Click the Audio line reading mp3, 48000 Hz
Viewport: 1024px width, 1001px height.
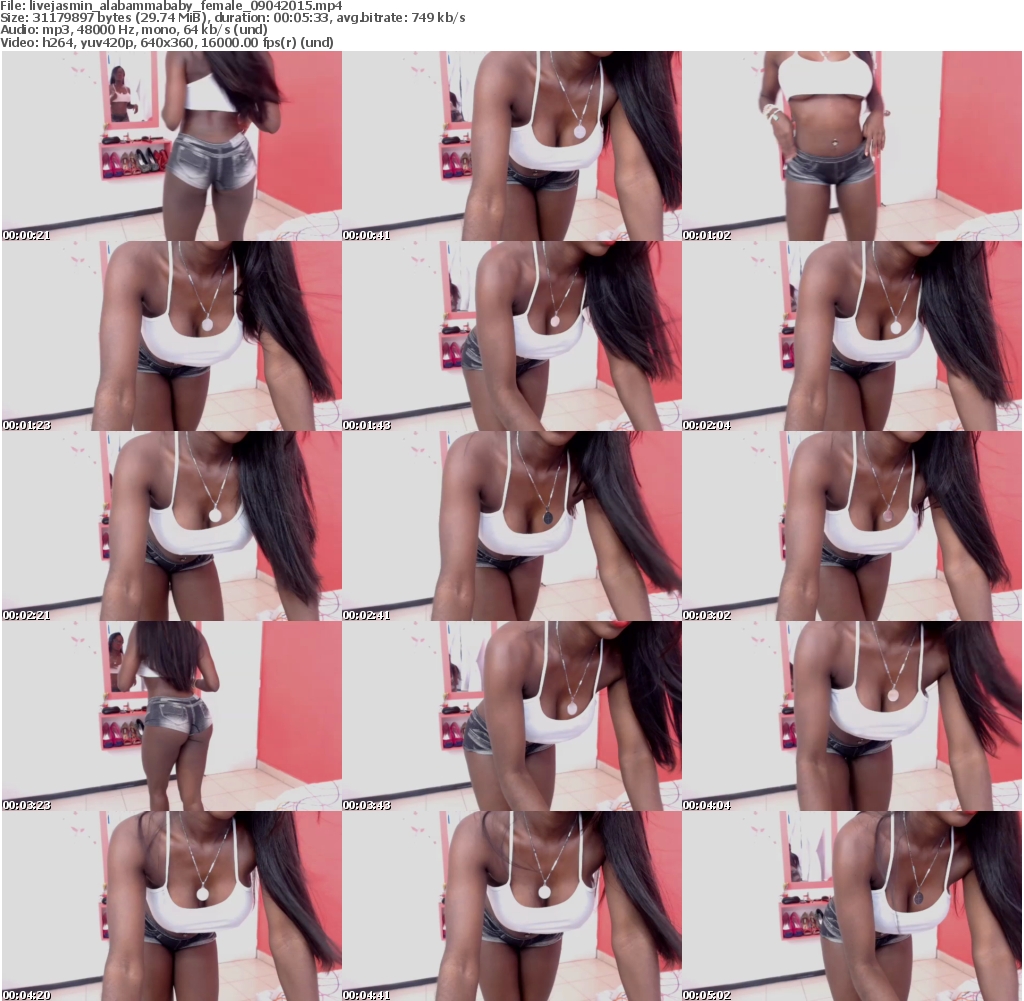pyautogui.click(x=134, y=30)
